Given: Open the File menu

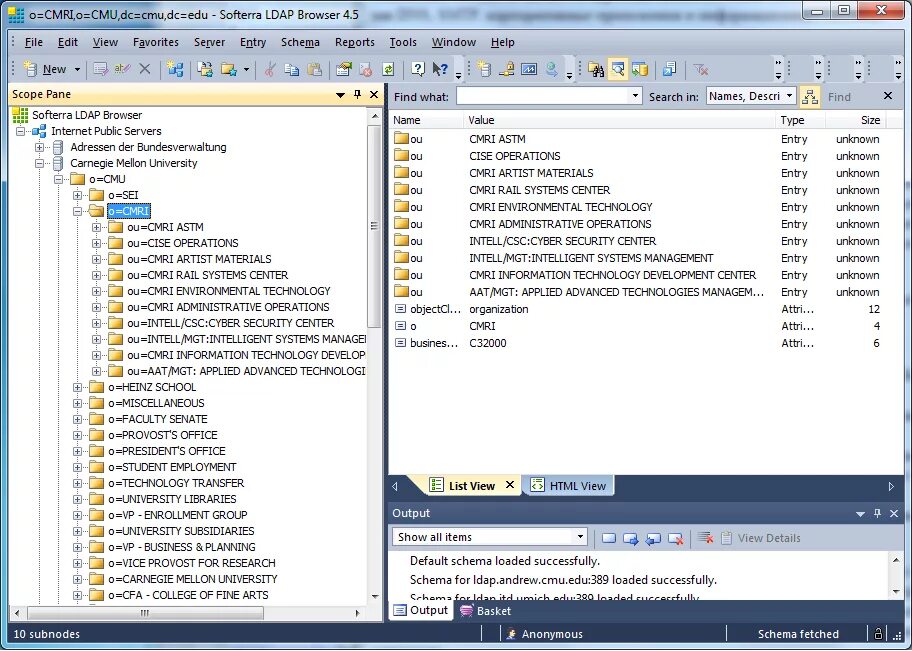Looking at the screenshot, I should 34,42.
